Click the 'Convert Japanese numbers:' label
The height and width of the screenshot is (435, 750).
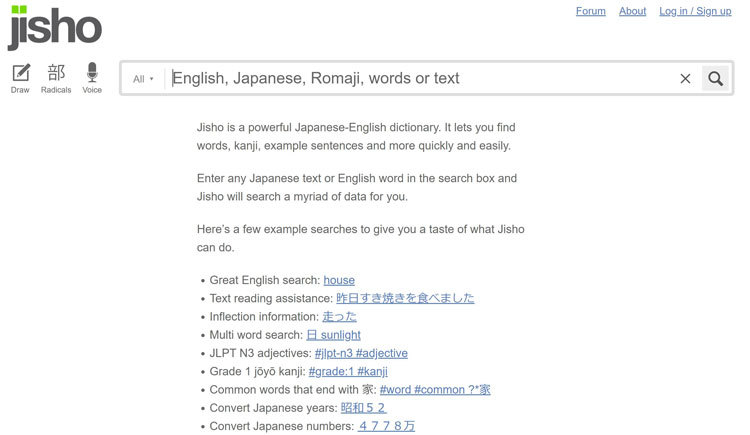tap(282, 426)
